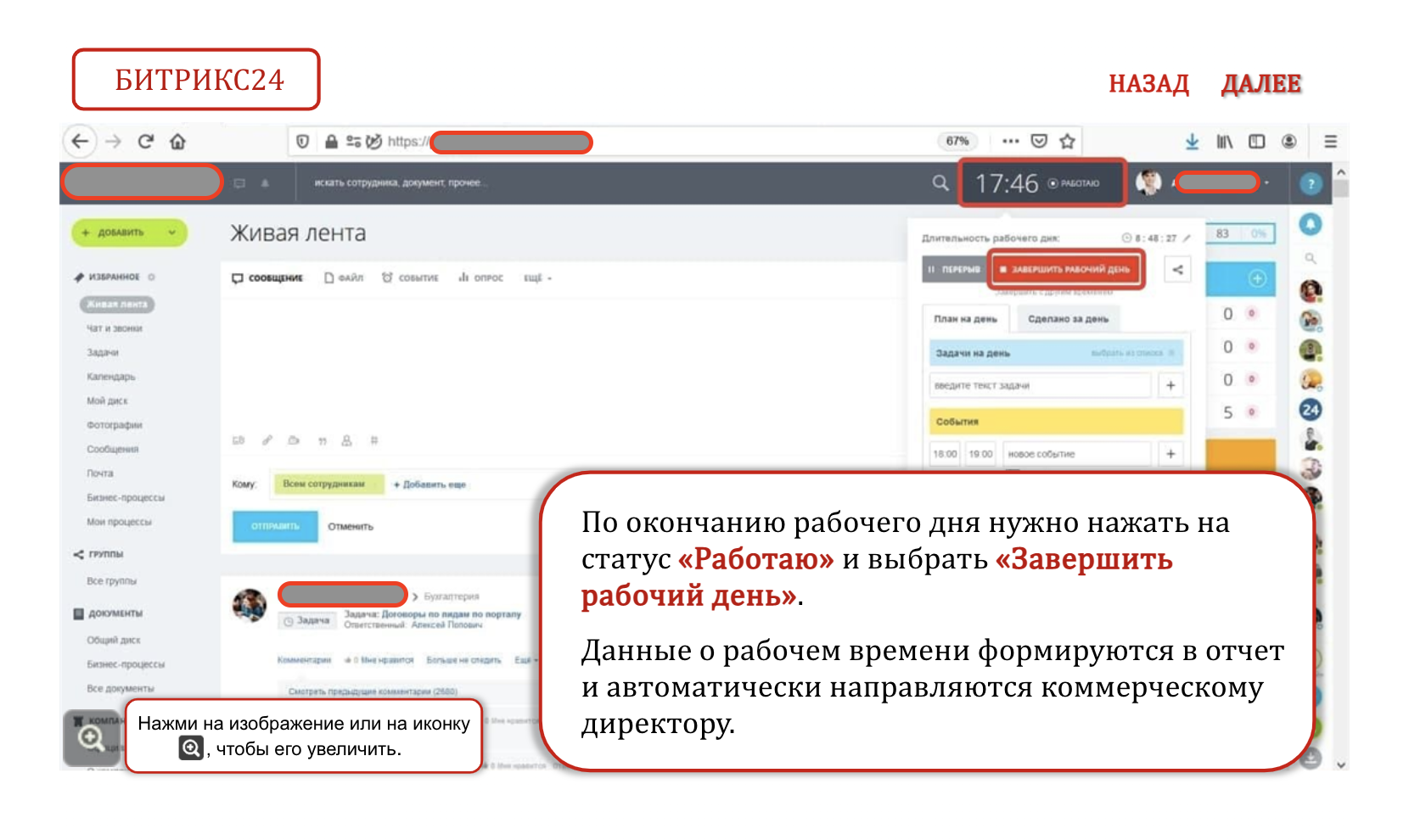This screenshot has height=840, width=1409.
Task: Open the browser hamburger menu
Action: point(1331,142)
